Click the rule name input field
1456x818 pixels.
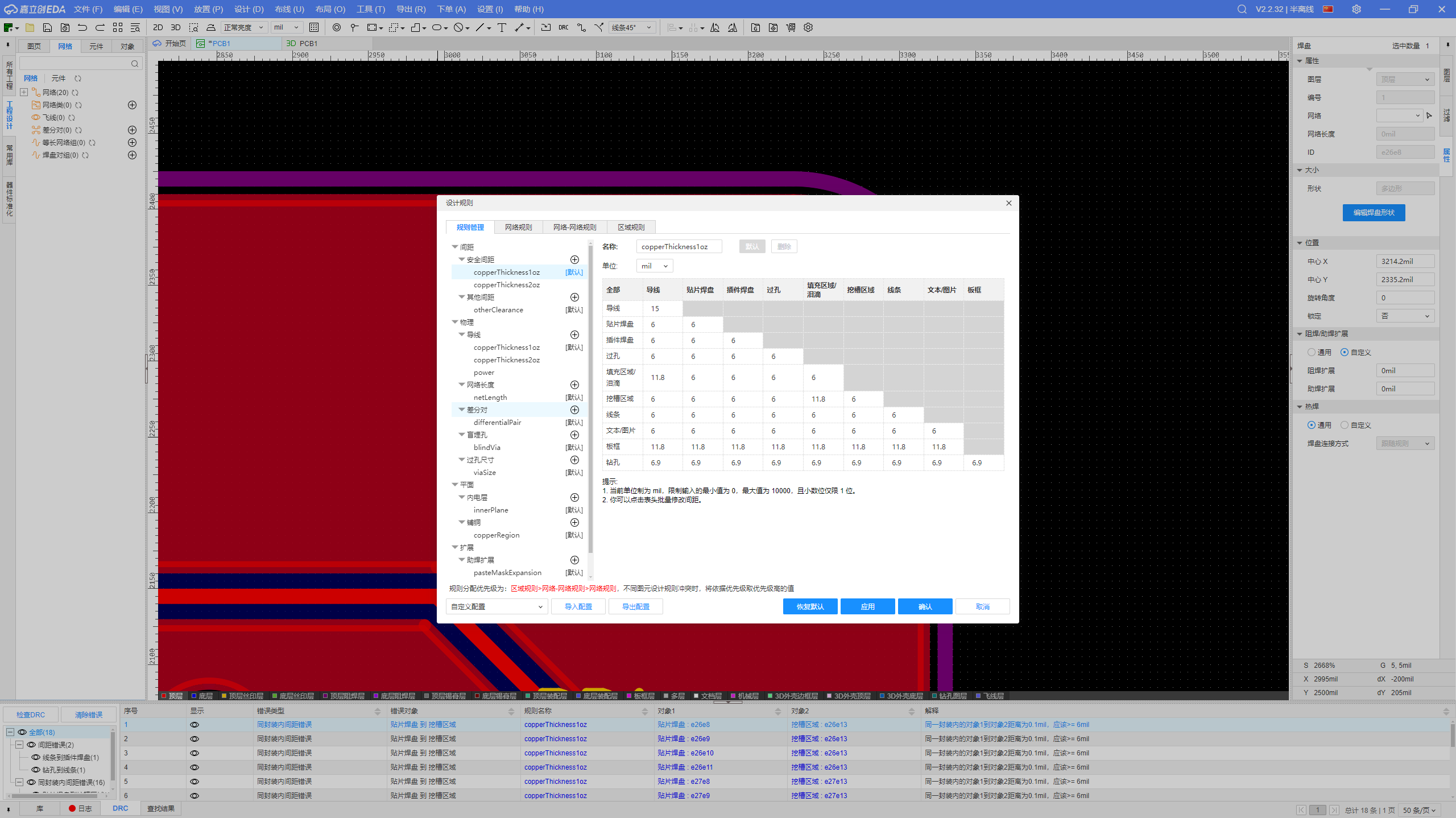679,247
